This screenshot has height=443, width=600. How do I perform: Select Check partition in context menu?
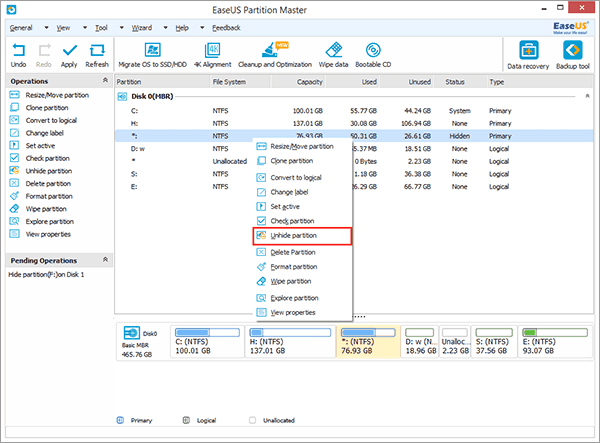coord(302,221)
